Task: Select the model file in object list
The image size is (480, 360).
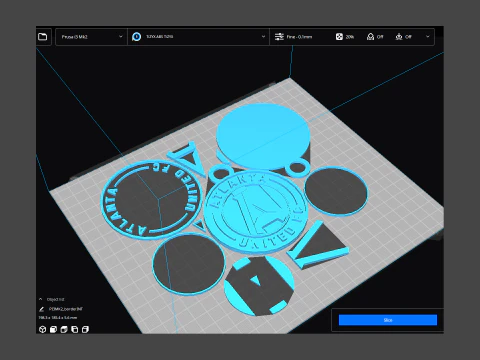Action: tap(65, 309)
